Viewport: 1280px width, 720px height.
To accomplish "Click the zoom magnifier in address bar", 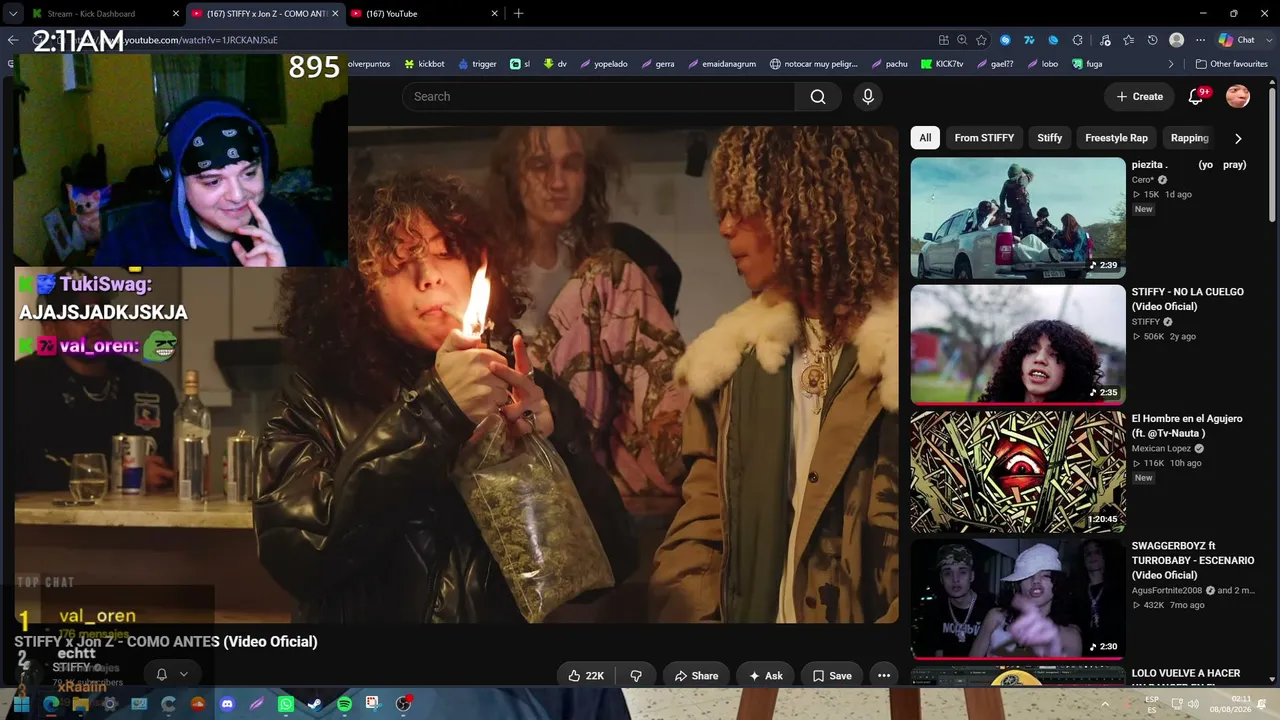I will coord(962,40).
